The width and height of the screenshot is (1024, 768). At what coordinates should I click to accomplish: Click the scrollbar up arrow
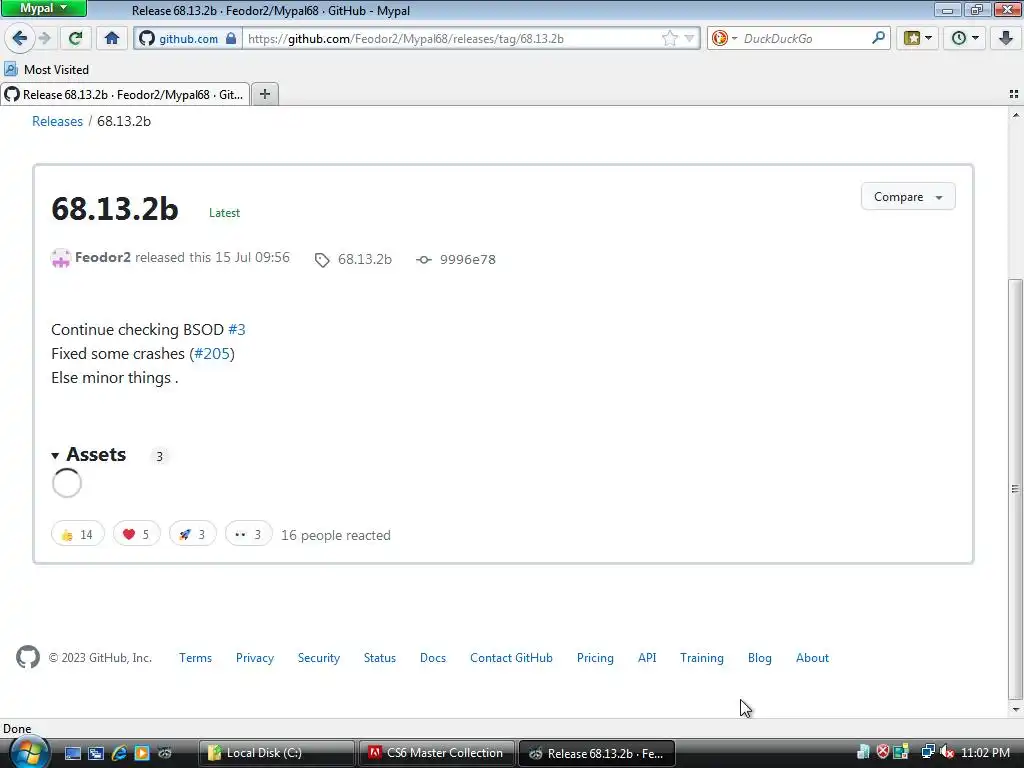click(x=1015, y=115)
